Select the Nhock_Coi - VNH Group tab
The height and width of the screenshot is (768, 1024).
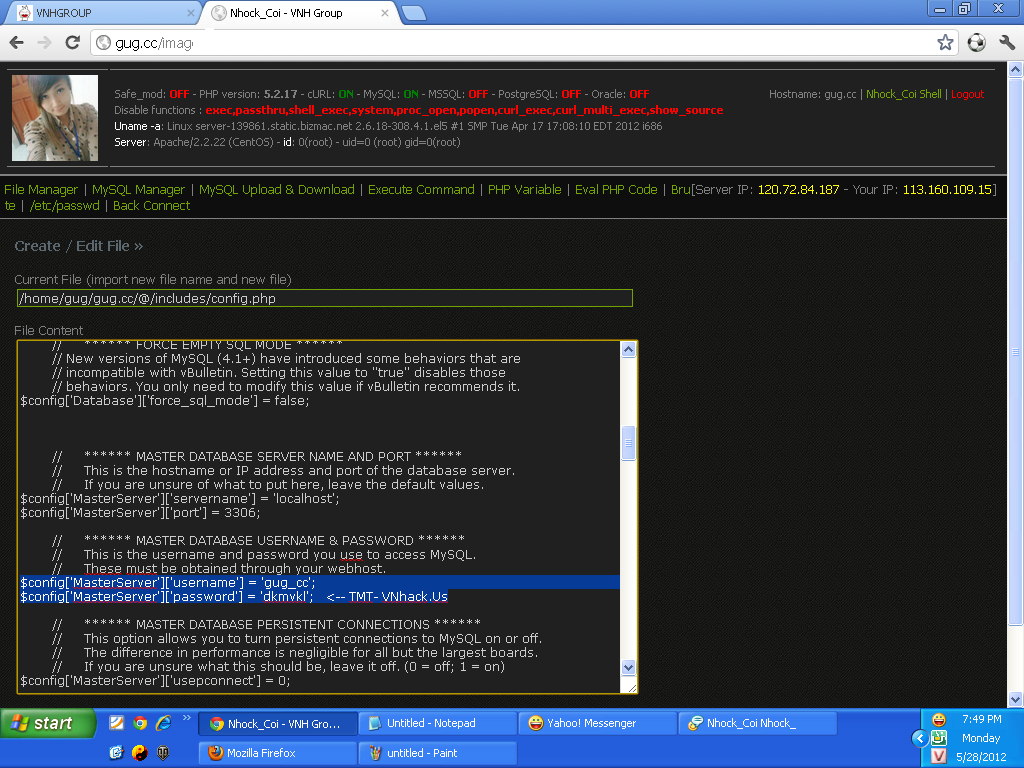tap(300, 13)
